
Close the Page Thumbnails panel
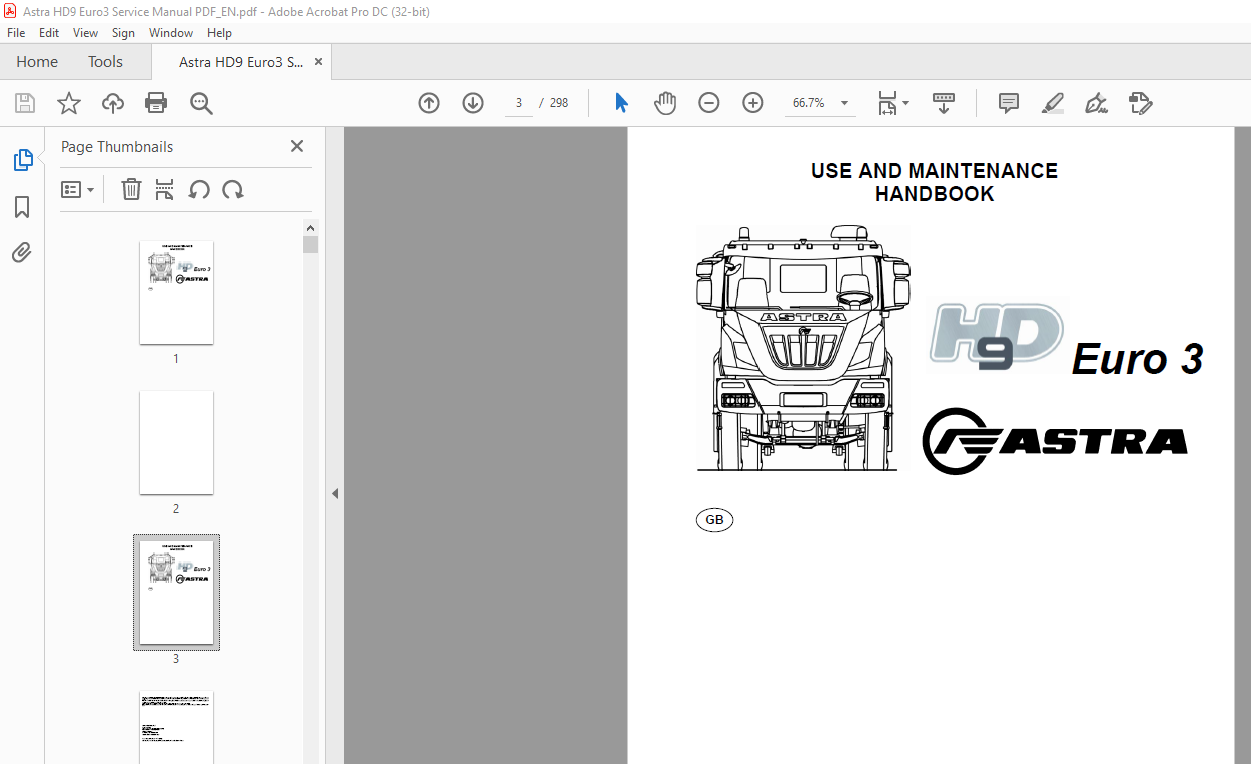point(297,146)
